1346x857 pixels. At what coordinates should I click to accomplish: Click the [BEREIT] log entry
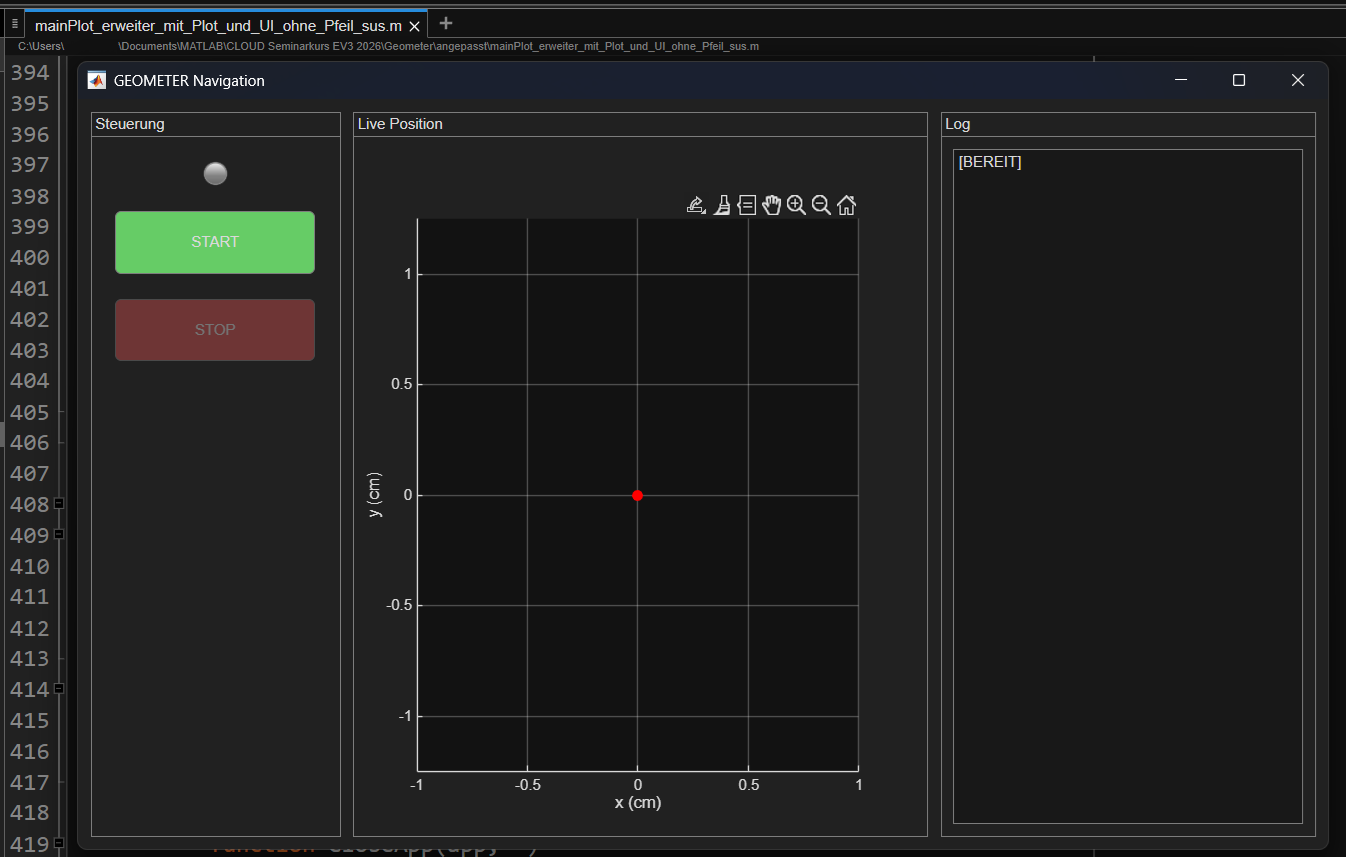point(990,162)
